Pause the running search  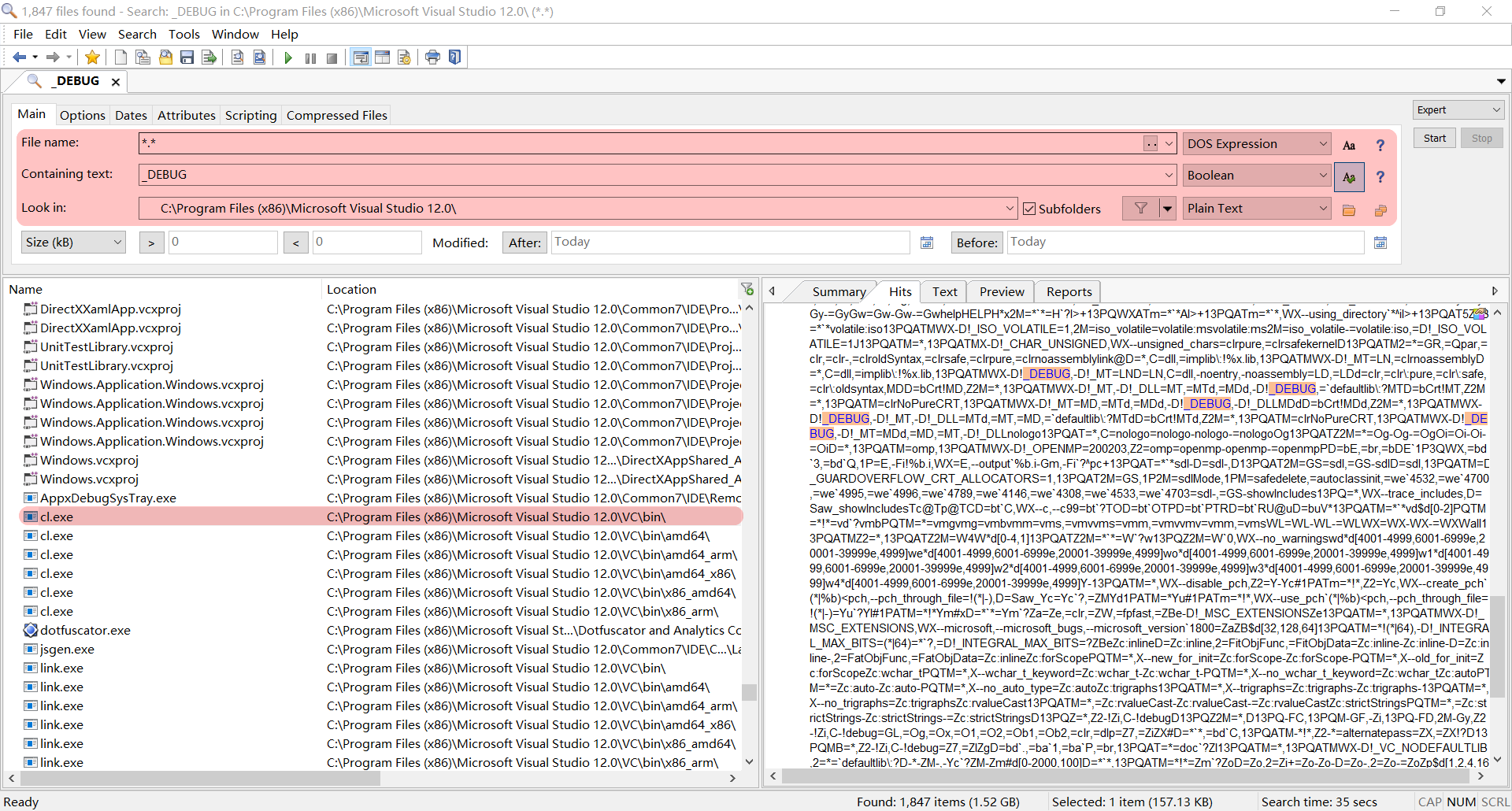coord(310,57)
